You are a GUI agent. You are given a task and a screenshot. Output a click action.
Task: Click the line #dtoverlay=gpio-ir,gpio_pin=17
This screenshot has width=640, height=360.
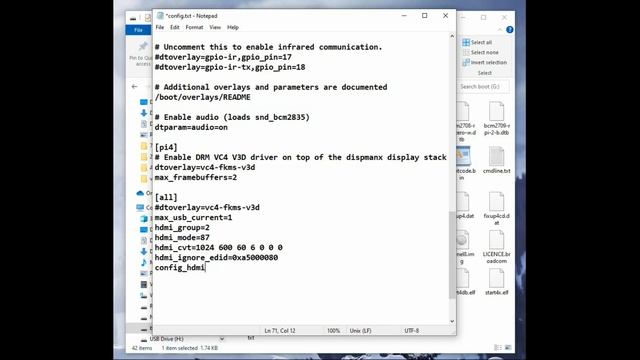pyautogui.click(x=223, y=57)
